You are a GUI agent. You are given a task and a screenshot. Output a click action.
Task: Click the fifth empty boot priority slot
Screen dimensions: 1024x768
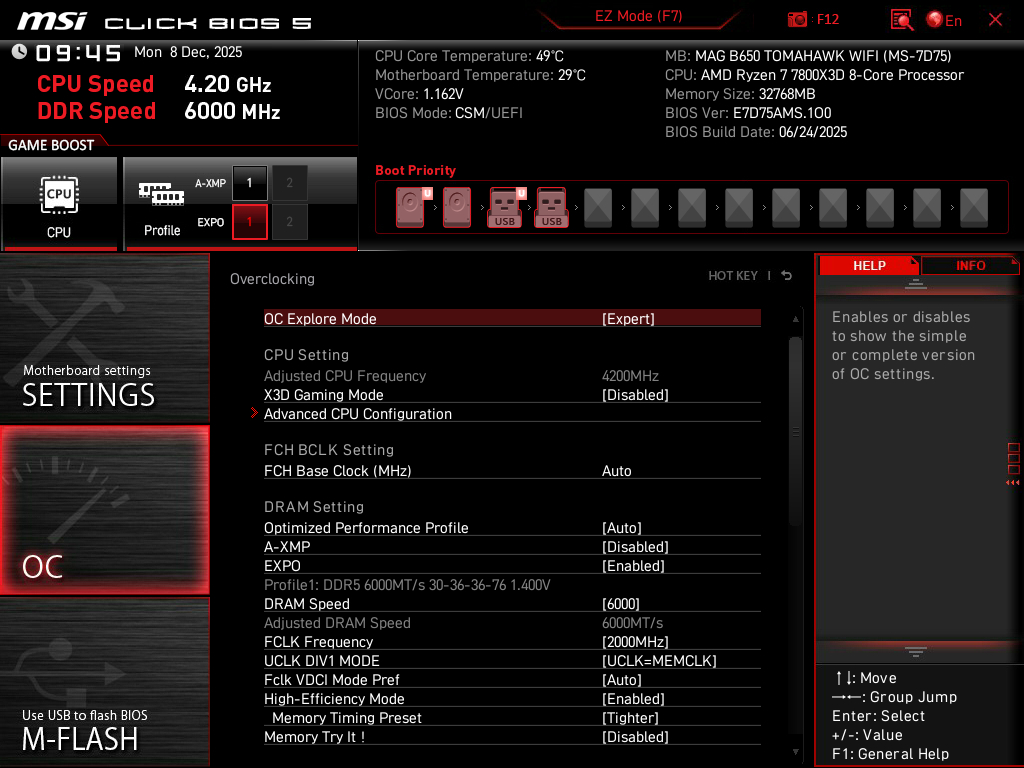(x=786, y=207)
